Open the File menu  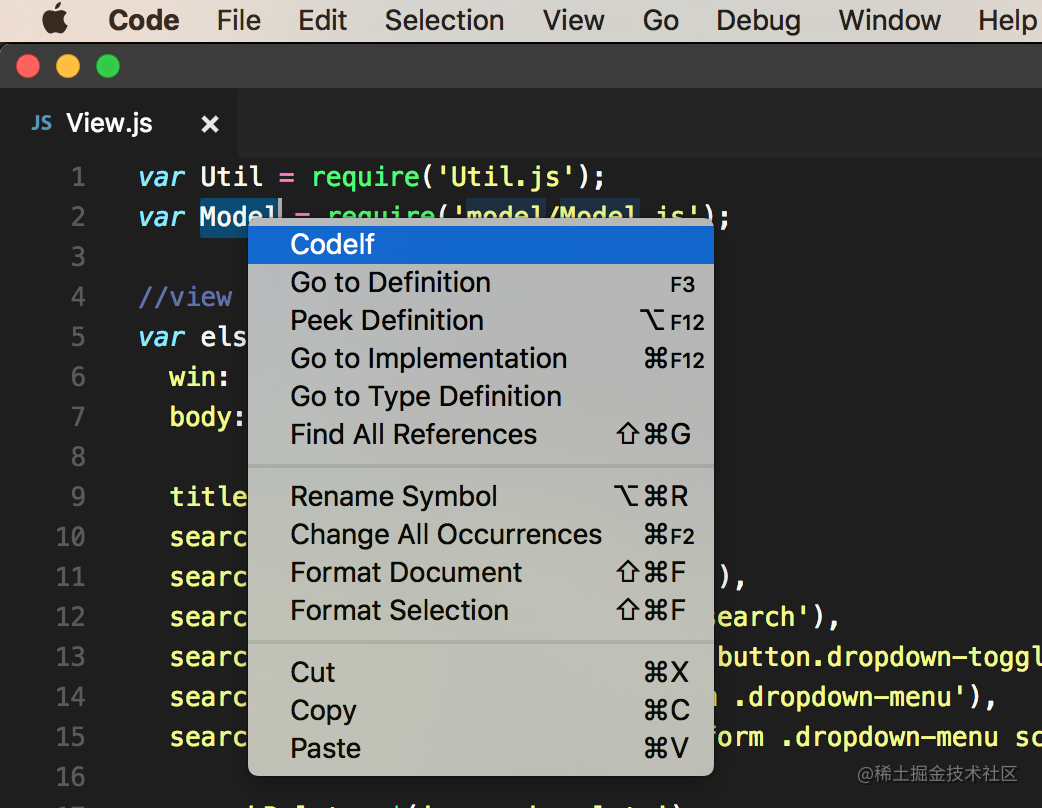coord(239,20)
